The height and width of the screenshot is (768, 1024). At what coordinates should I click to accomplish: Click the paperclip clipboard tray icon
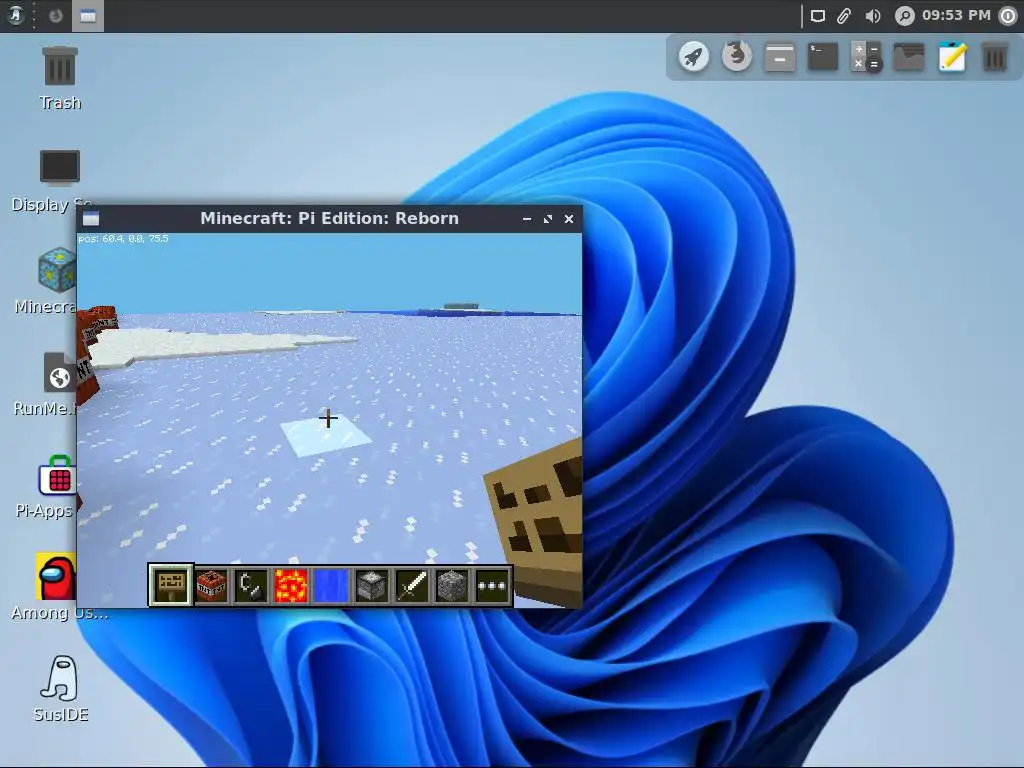(x=844, y=16)
